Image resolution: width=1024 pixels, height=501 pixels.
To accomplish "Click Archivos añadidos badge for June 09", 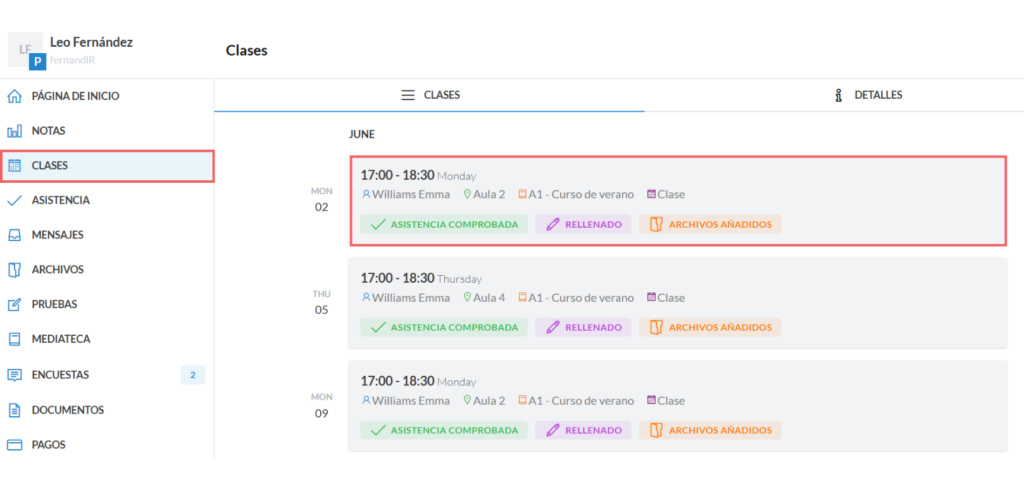I will pyautogui.click(x=710, y=430).
